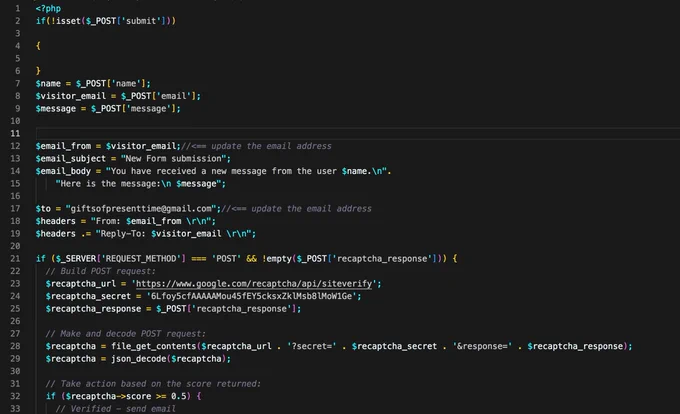Click line number 21 in the gutter

point(15,259)
